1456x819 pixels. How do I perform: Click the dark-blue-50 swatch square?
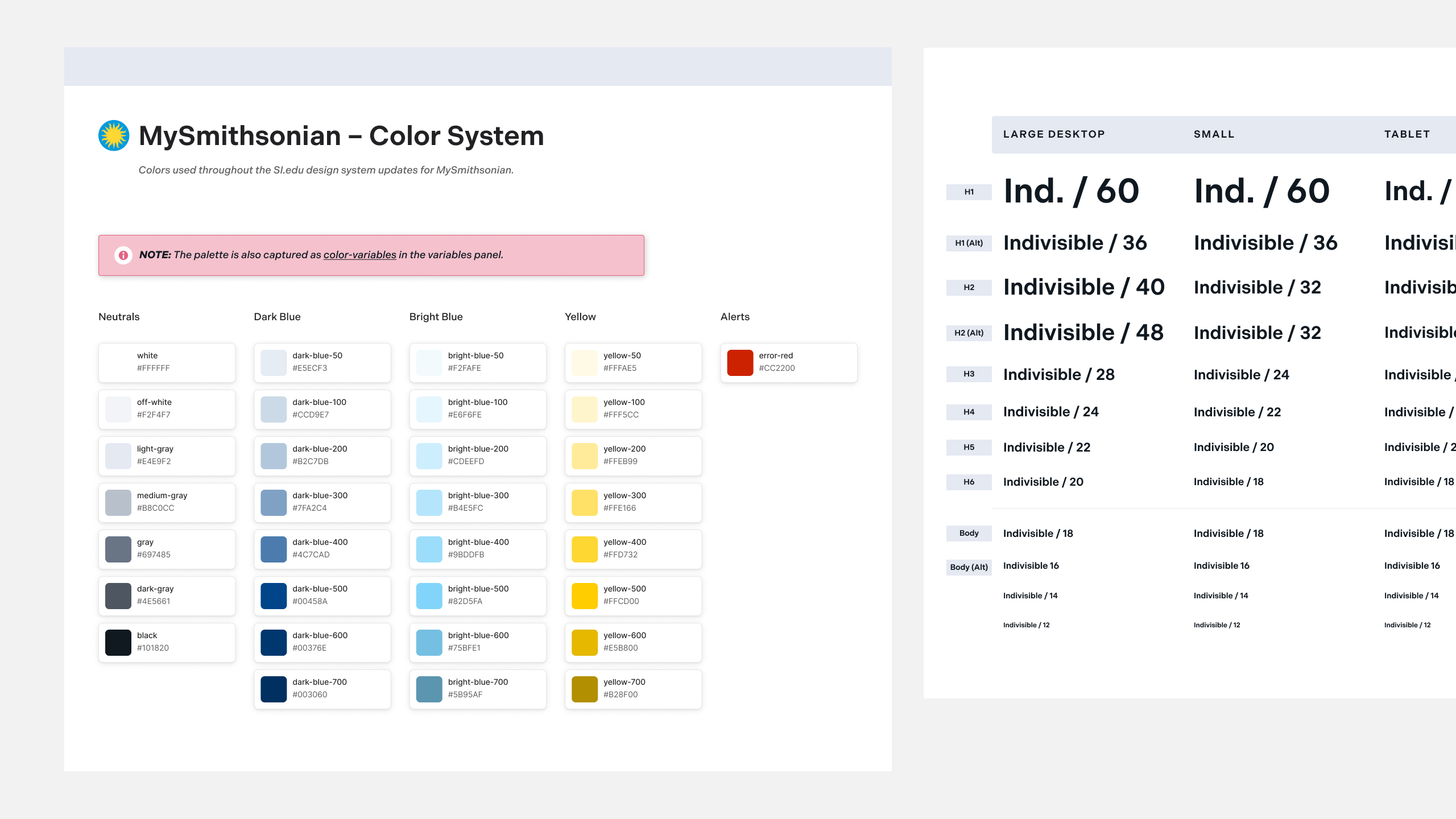pyautogui.click(x=274, y=362)
